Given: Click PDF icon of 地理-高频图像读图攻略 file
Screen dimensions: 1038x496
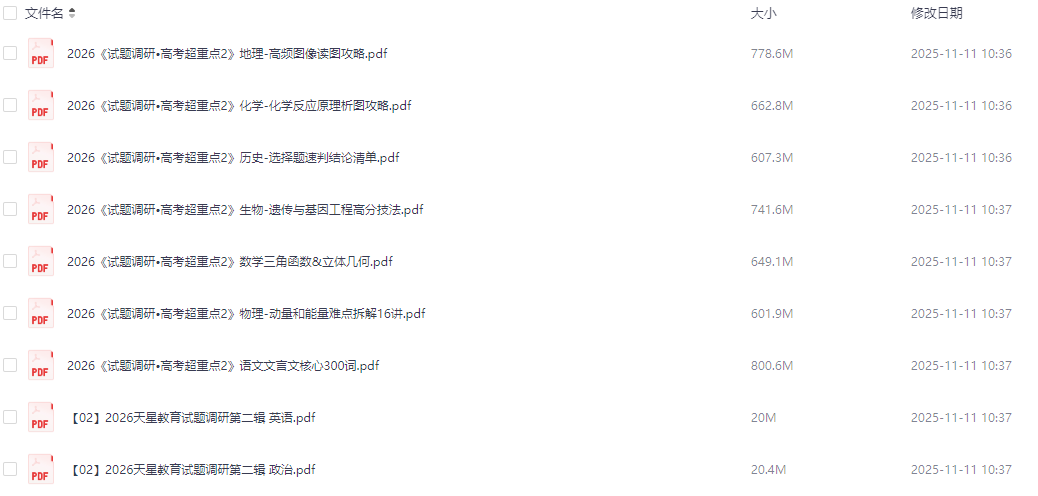Looking at the screenshot, I should pyautogui.click(x=40, y=54).
